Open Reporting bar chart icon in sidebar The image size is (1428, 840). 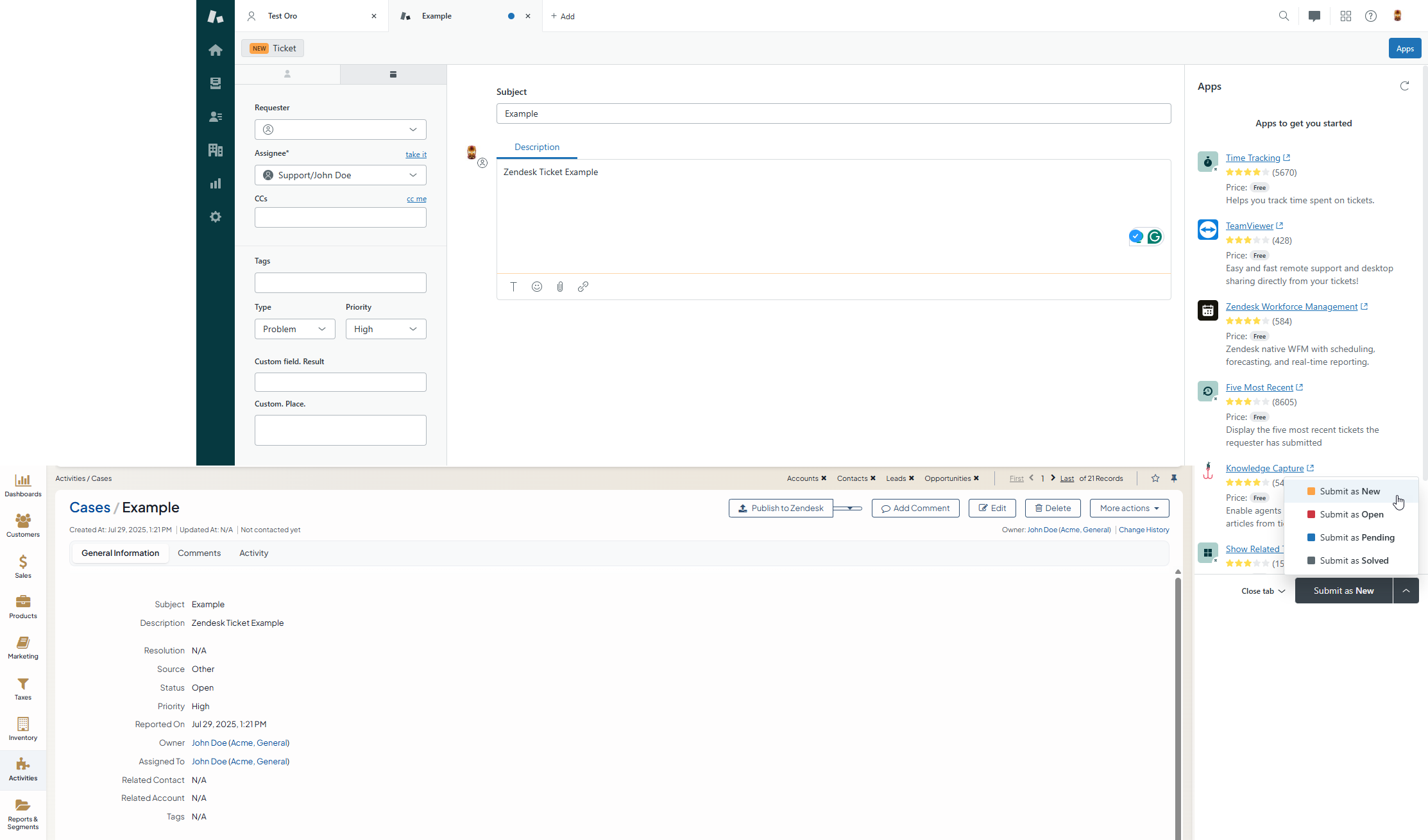216,183
